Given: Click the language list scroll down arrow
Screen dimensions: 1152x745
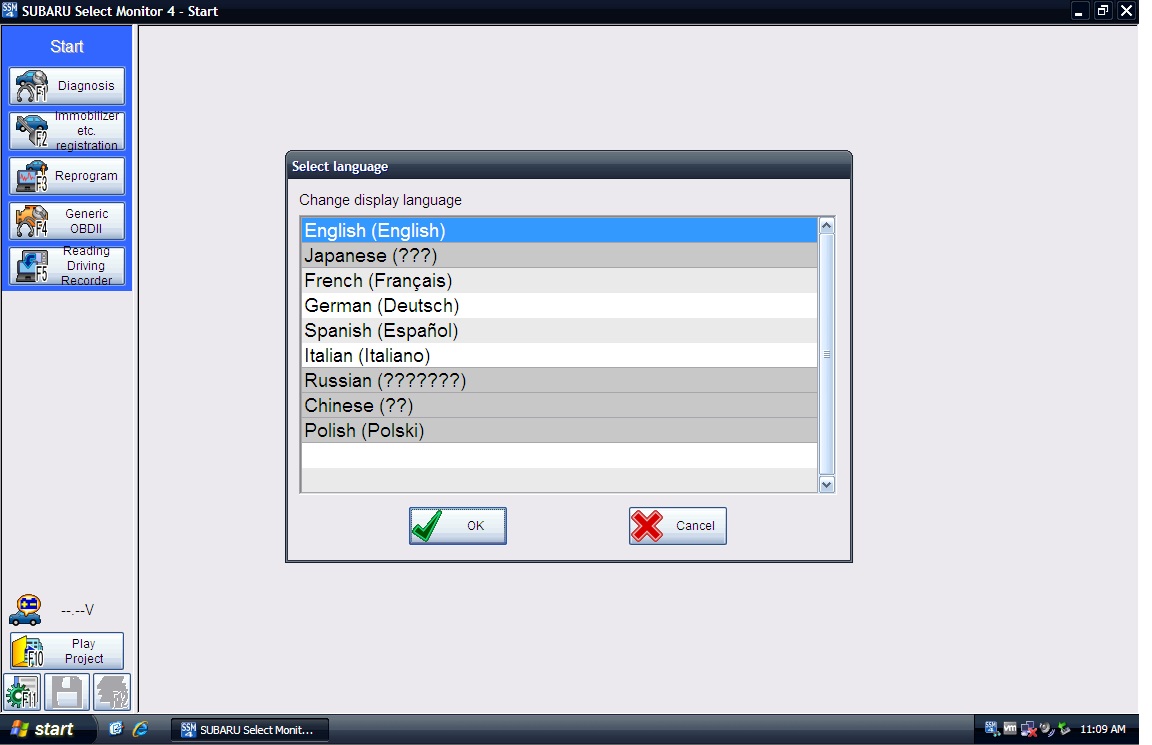Looking at the screenshot, I should [x=827, y=484].
